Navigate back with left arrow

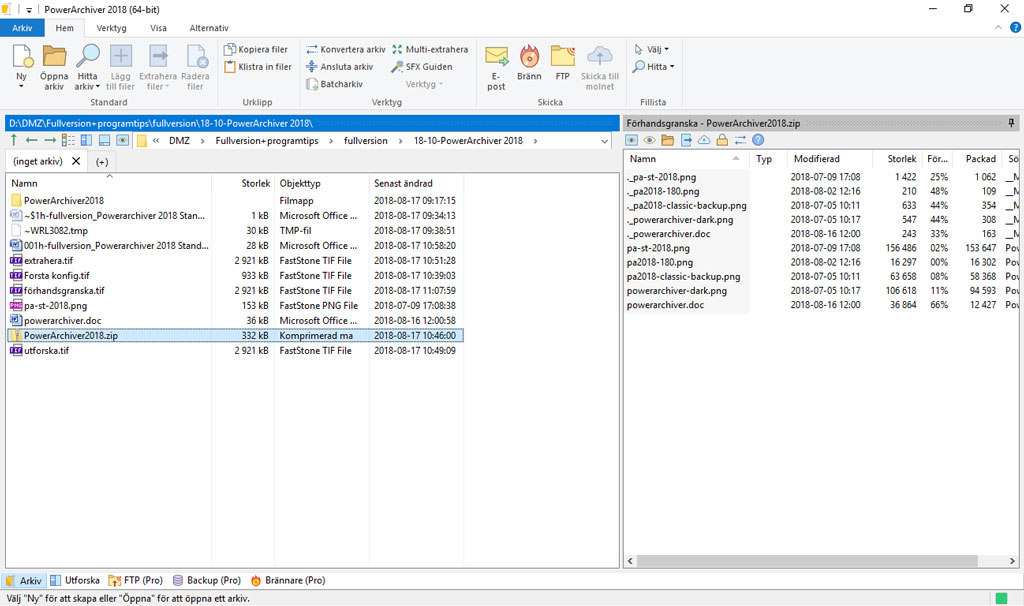(31, 140)
